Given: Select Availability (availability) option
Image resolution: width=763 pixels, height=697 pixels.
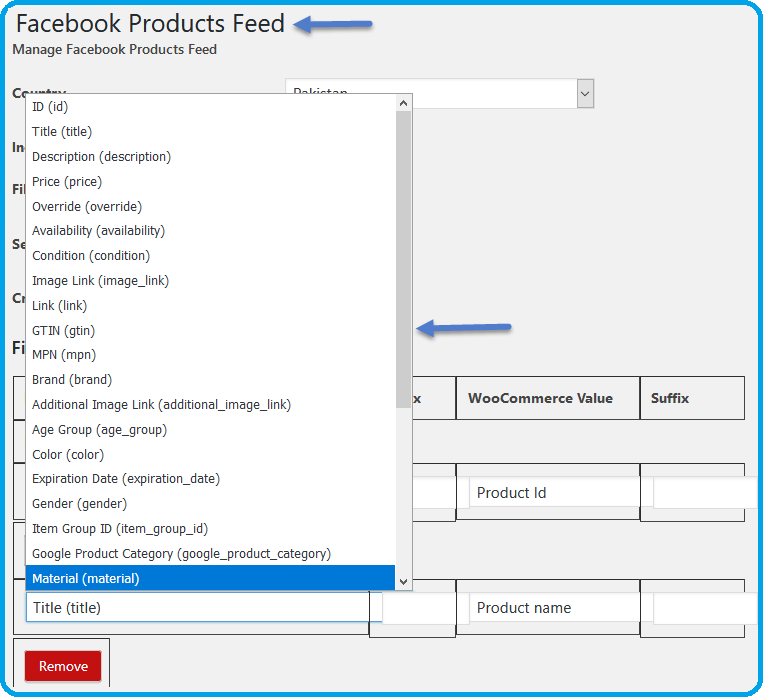Looking at the screenshot, I should [x=210, y=231].
